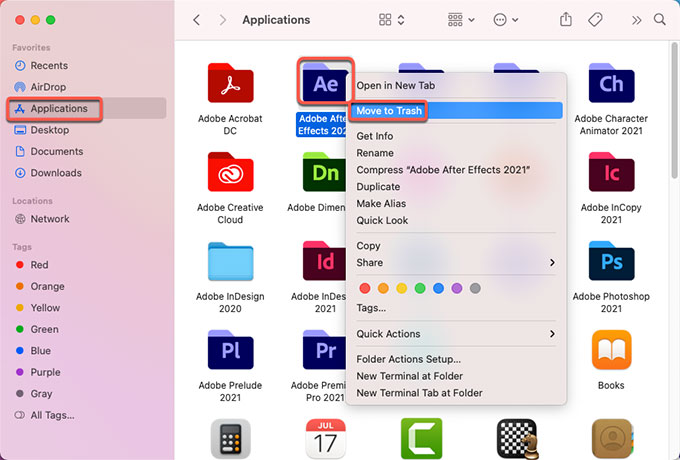Open the Adobe Dimension folder icon
Image resolution: width=680 pixels, height=460 pixels.
(324, 172)
